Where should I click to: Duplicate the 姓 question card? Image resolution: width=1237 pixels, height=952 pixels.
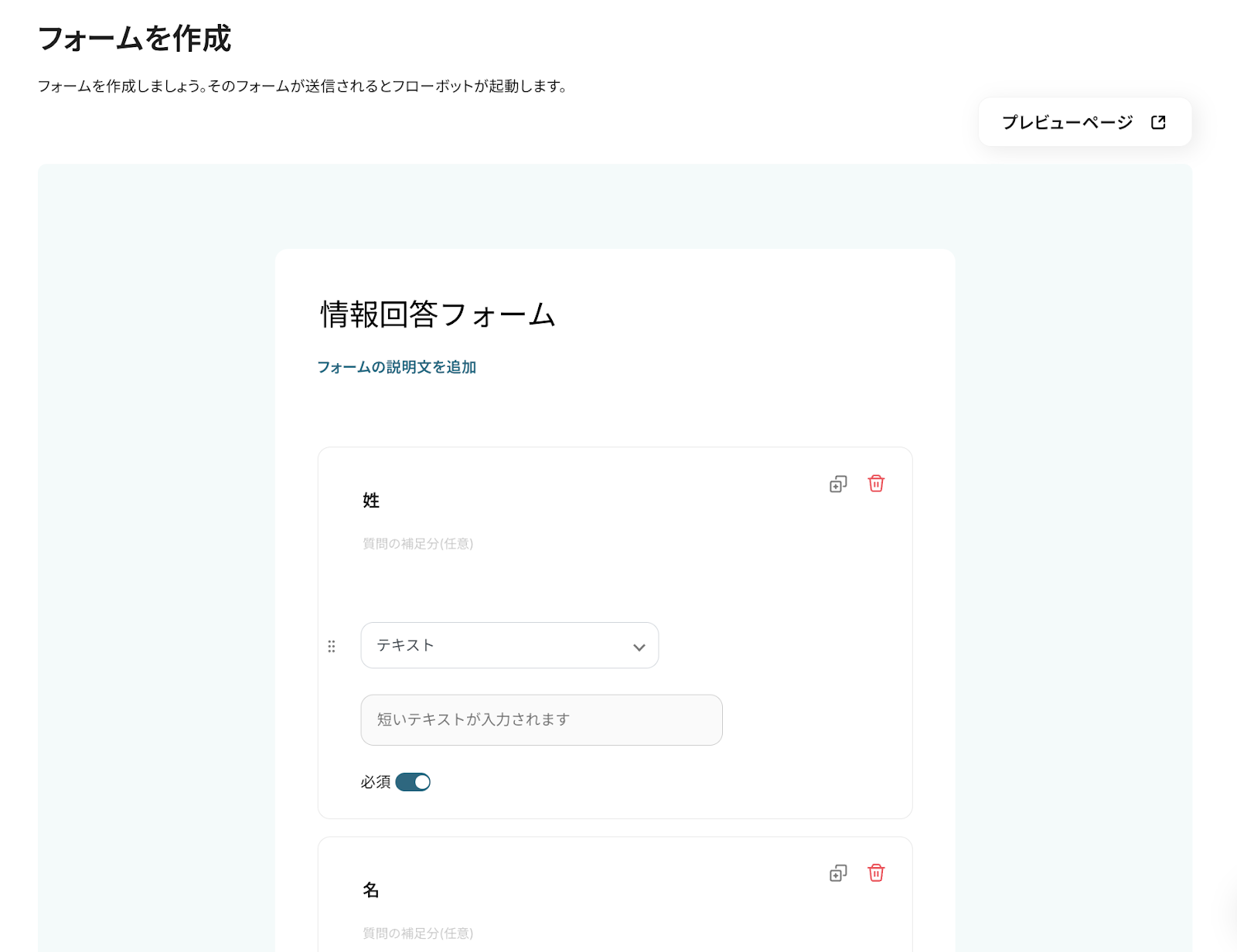click(838, 484)
